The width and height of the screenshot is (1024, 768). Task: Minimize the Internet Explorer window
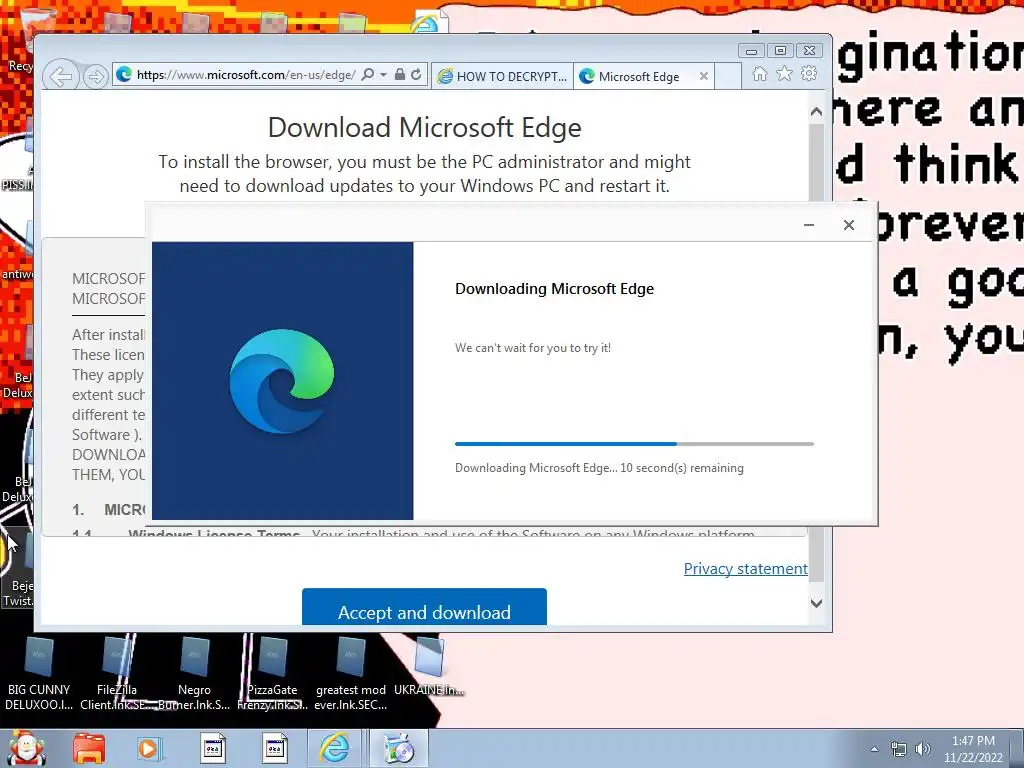(752, 50)
